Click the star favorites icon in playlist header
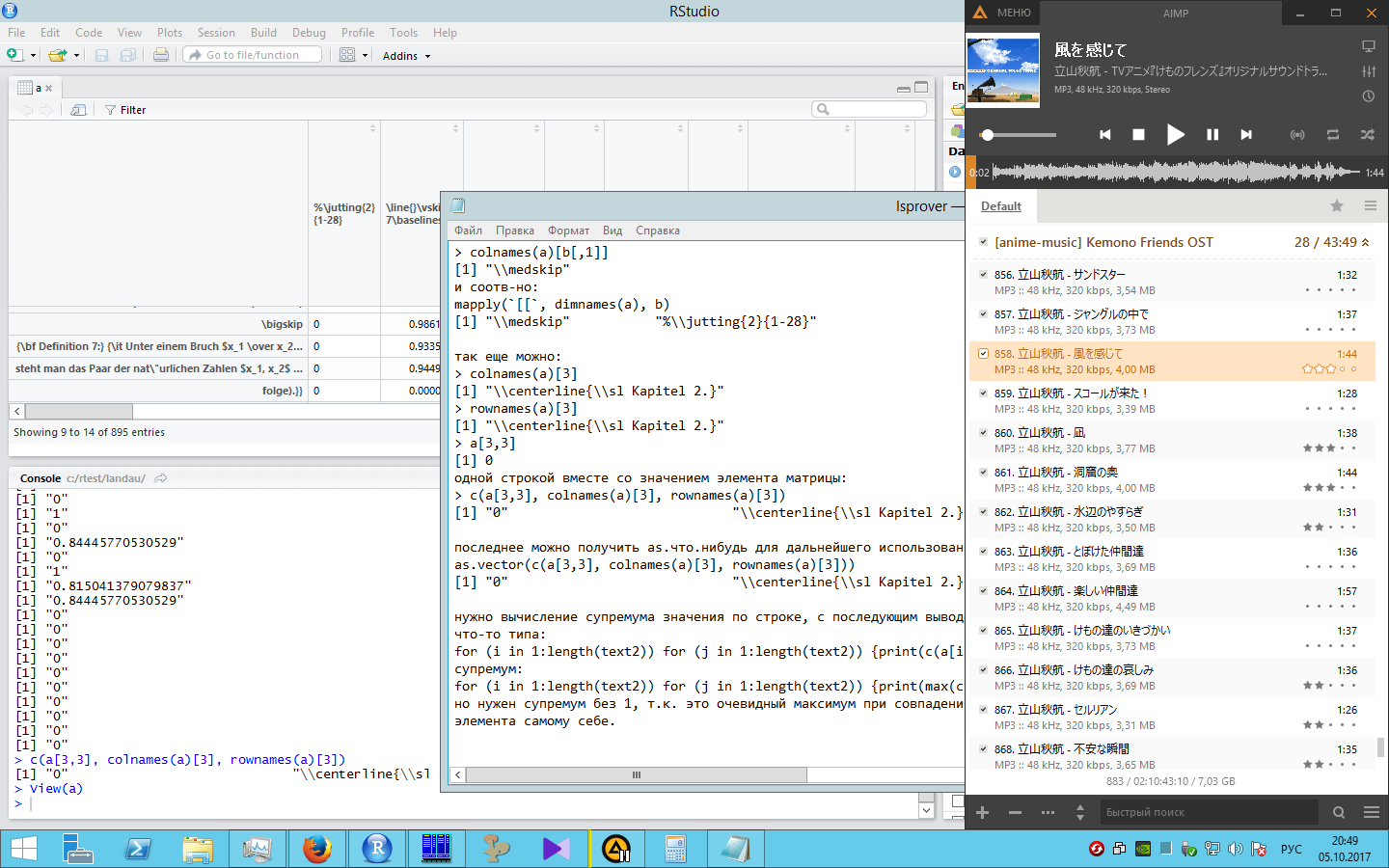This screenshot has width=1389, height=868. click(1336, 205)
